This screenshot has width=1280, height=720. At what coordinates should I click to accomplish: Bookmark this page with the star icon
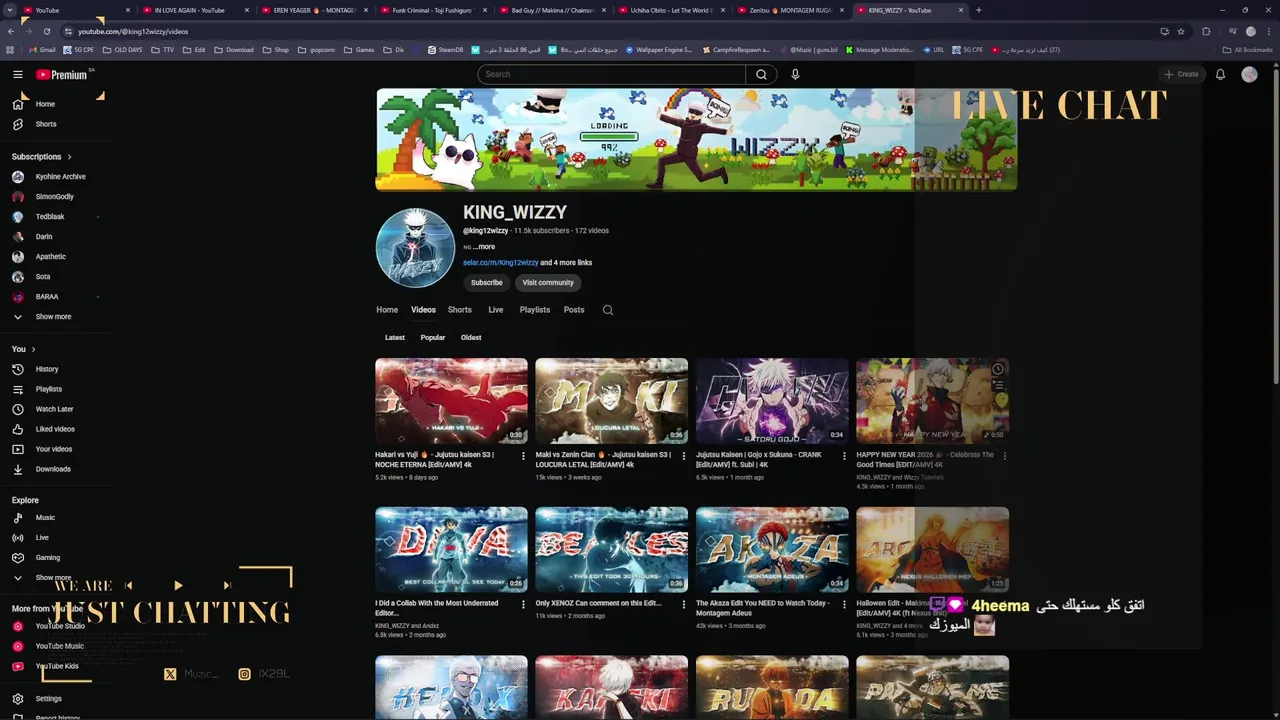[x=1181, y=31]
